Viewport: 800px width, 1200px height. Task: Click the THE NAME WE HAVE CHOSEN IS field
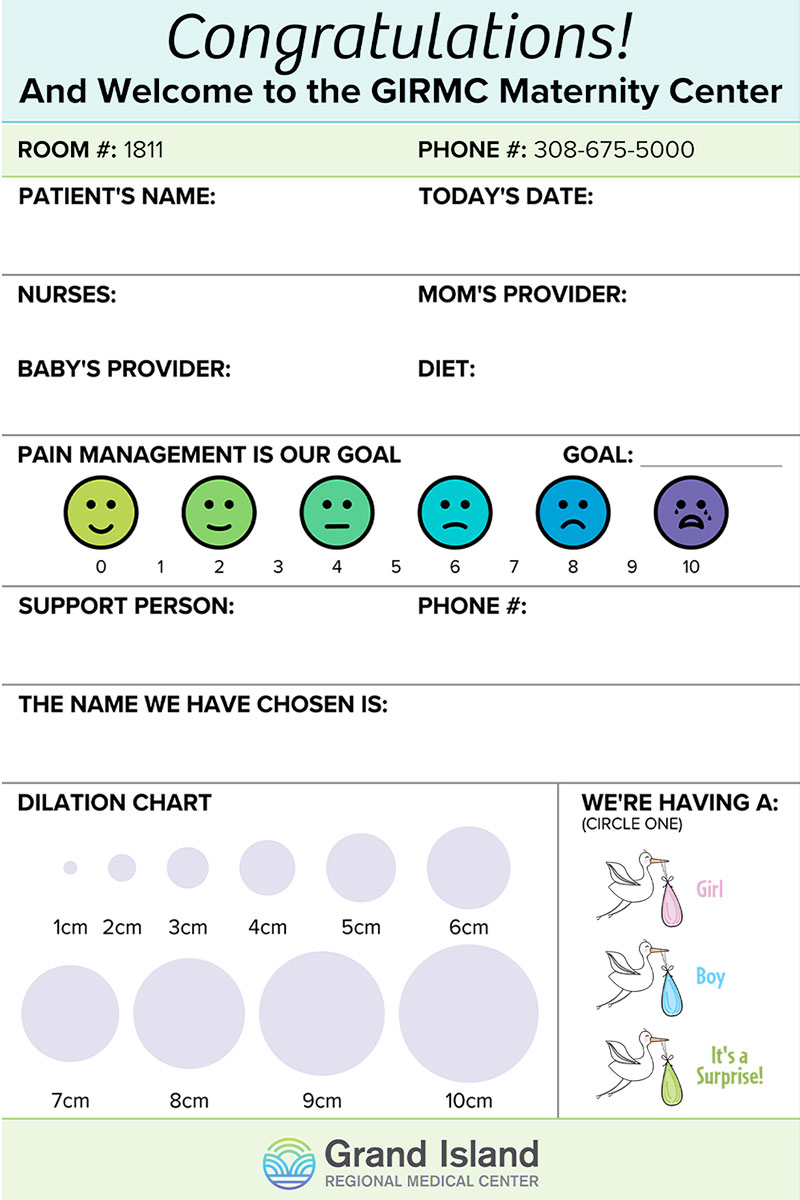[400, 733]
